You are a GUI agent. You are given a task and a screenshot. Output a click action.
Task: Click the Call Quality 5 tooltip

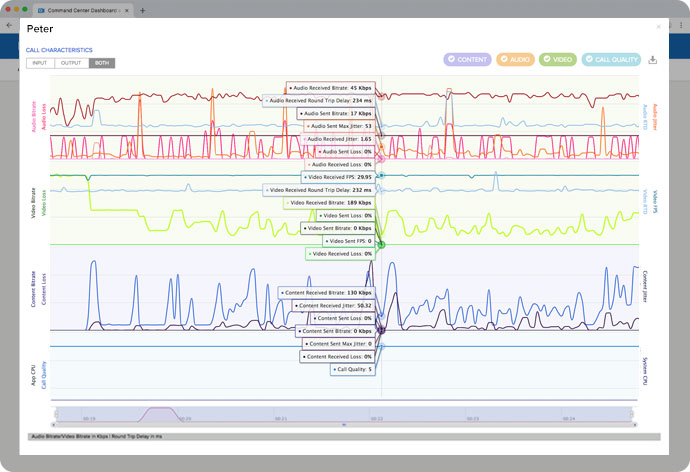pos(353,369)
